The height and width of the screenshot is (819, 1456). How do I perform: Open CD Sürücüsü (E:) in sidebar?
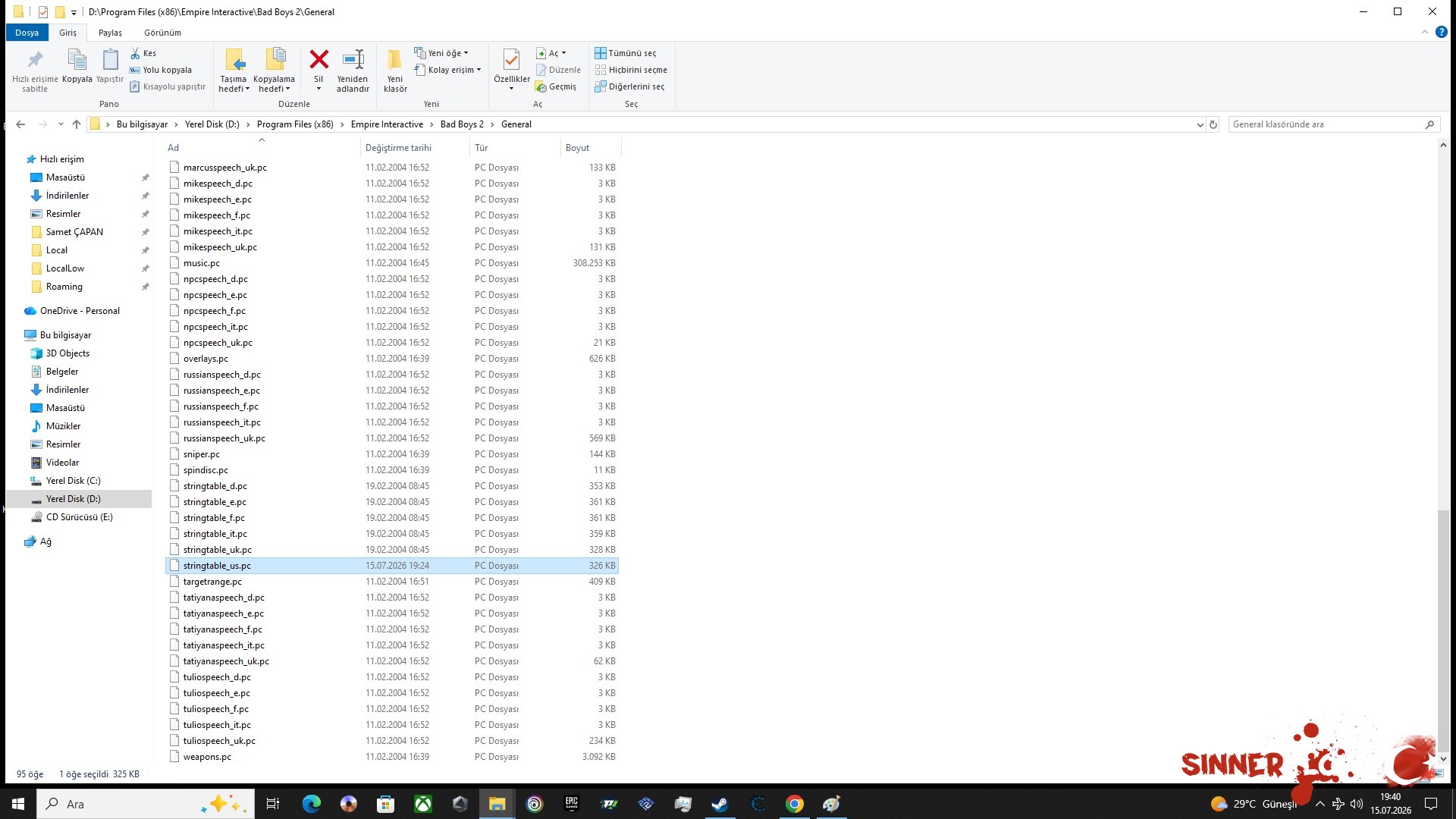pyautogui.click(x=79, y=517)
